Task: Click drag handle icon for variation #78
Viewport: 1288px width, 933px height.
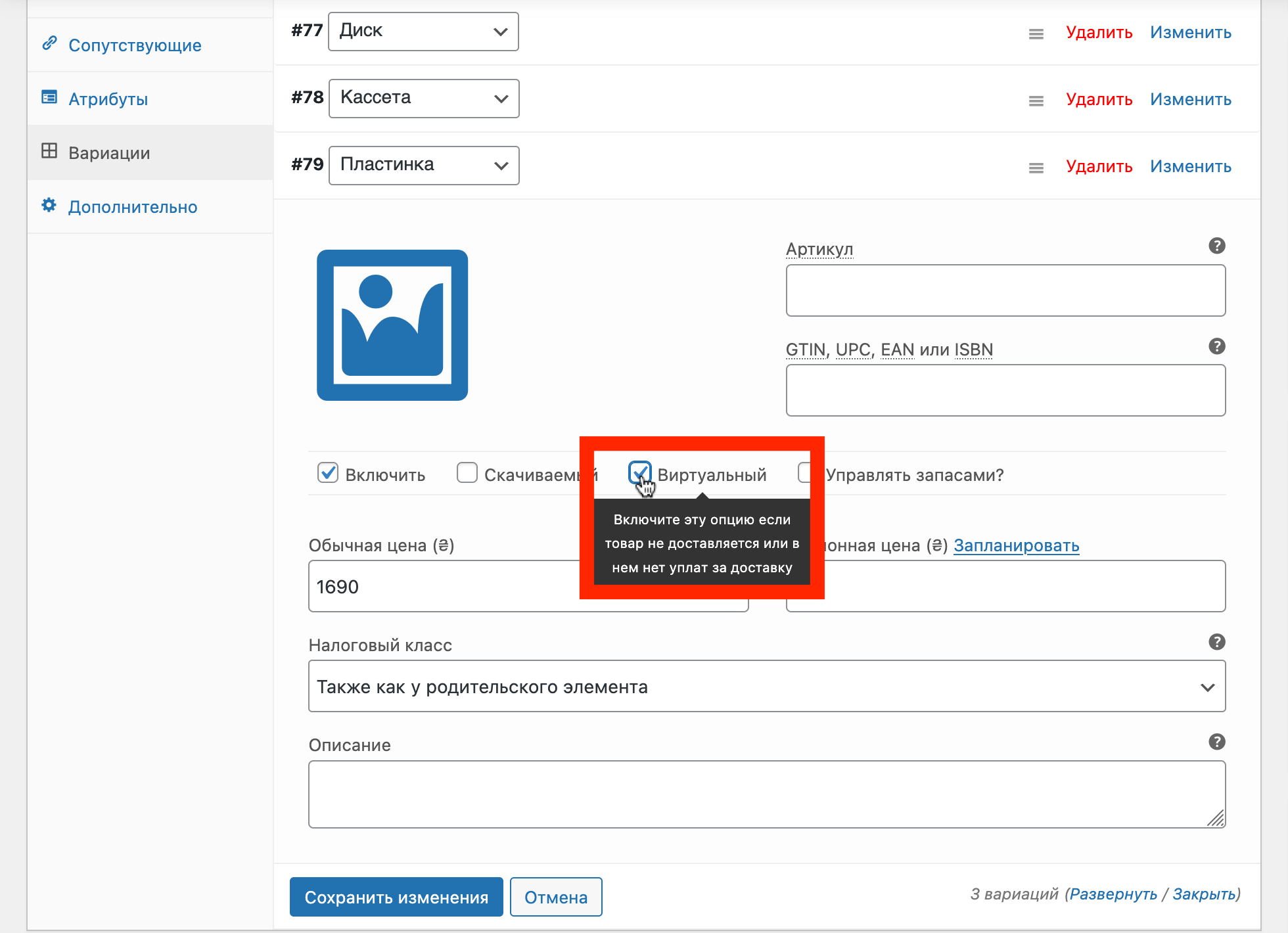Action: click(1036, 101)
